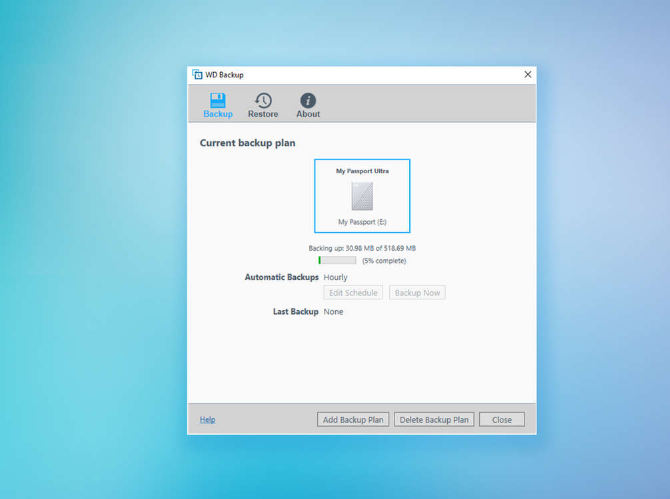Screen dimensions: 670x499
Task: Click the 'None' last backup value
Action: click(333, 311)
